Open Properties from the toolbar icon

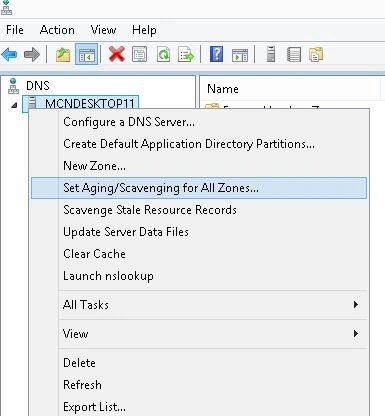pyautogui.click(x=139, y=54)
